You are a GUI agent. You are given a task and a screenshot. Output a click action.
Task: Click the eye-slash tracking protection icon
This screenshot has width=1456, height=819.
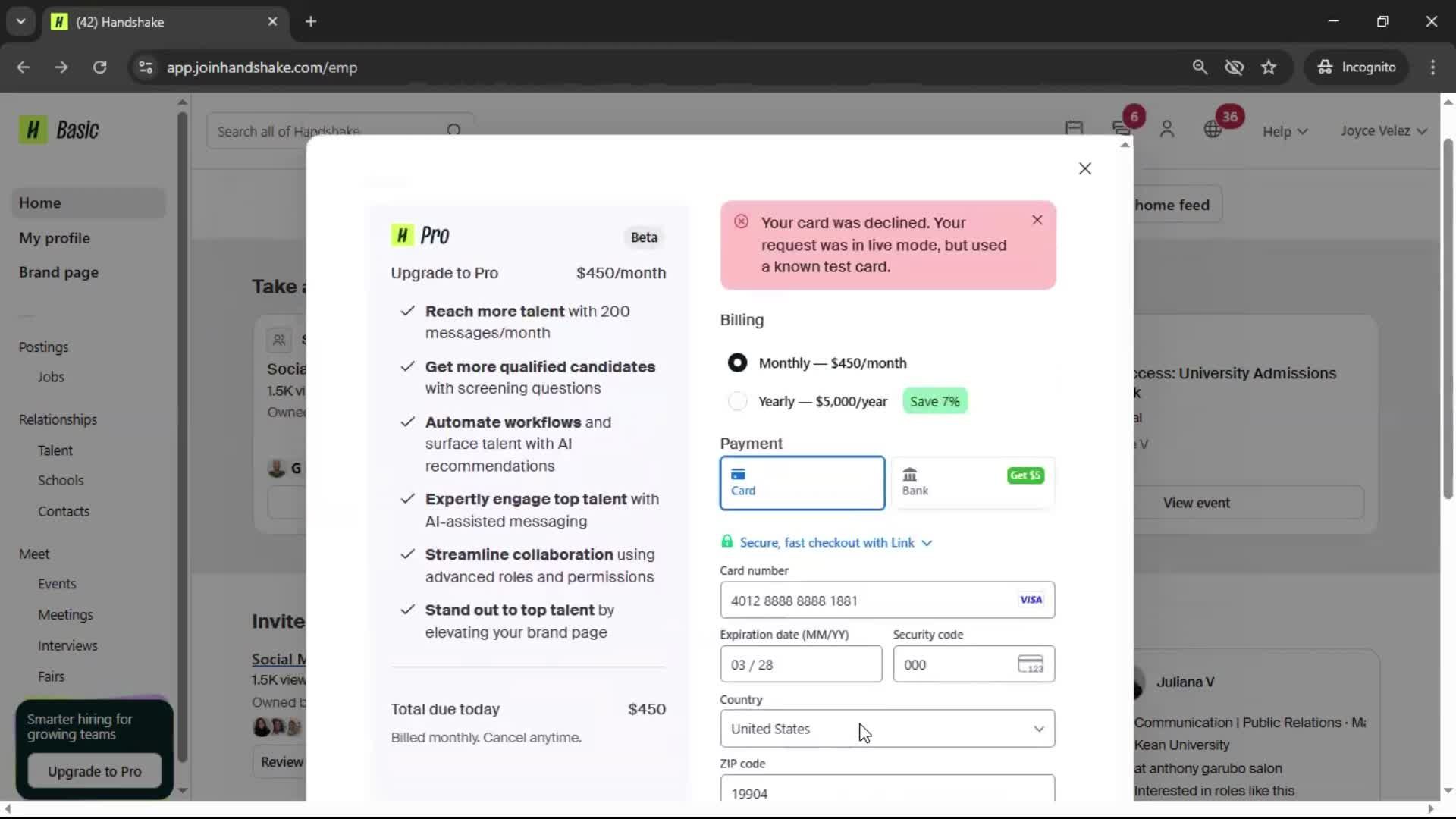point(1234,67)
